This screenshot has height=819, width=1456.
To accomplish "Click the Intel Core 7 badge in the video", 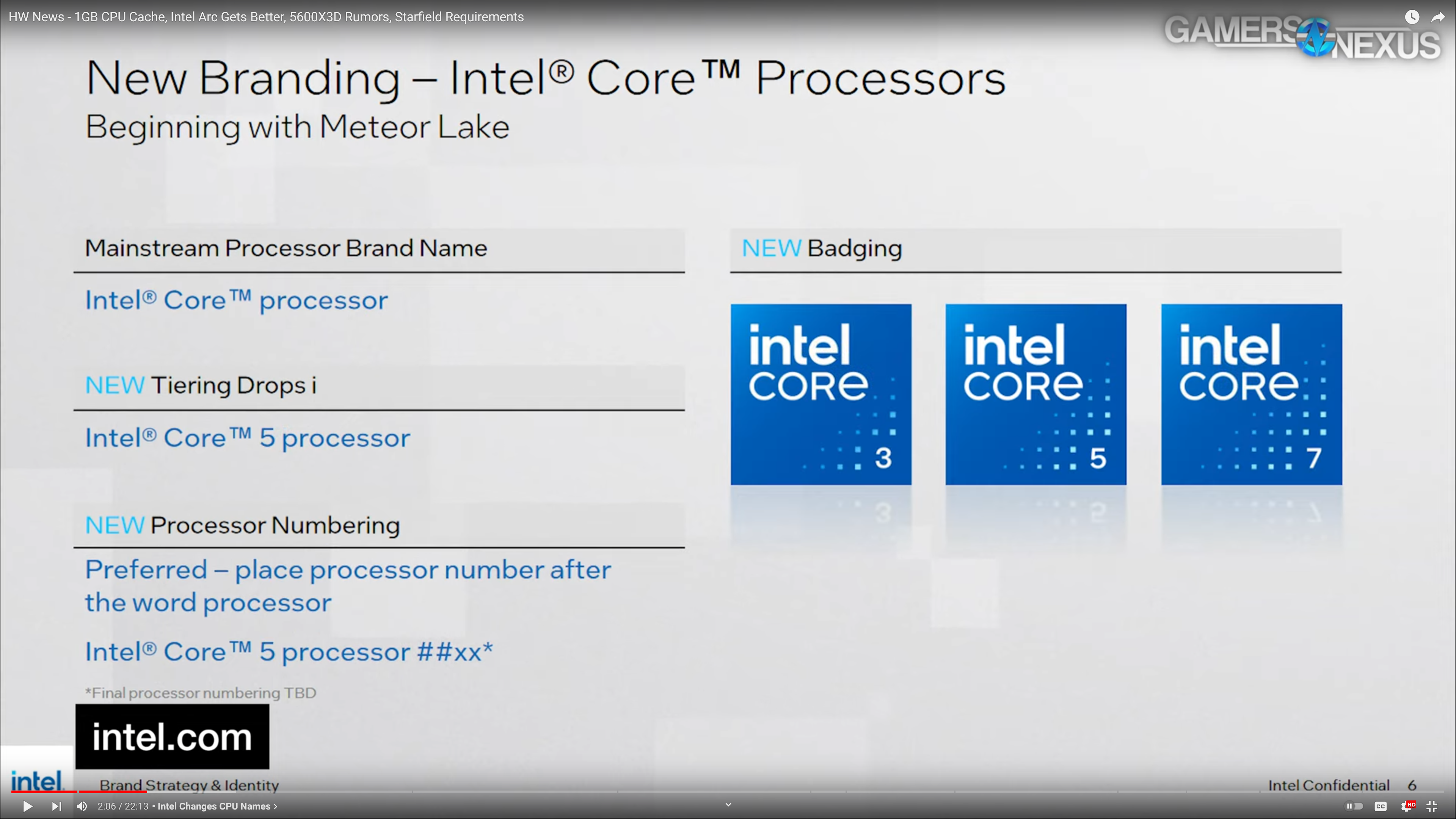I will pyautogui.click(x=1251, y=394).
